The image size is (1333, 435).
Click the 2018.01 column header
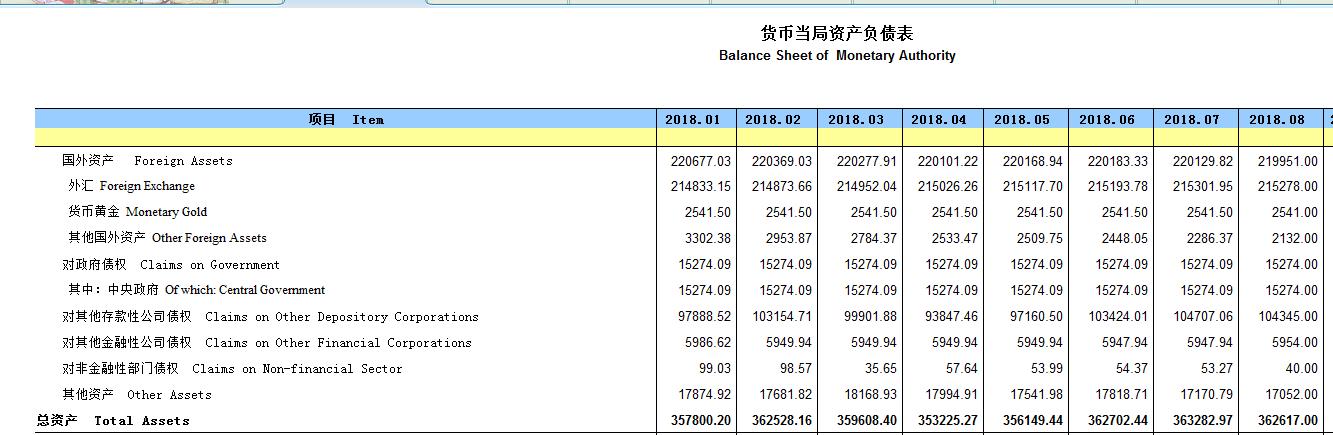pyautogui.click(x=692, y=119)
